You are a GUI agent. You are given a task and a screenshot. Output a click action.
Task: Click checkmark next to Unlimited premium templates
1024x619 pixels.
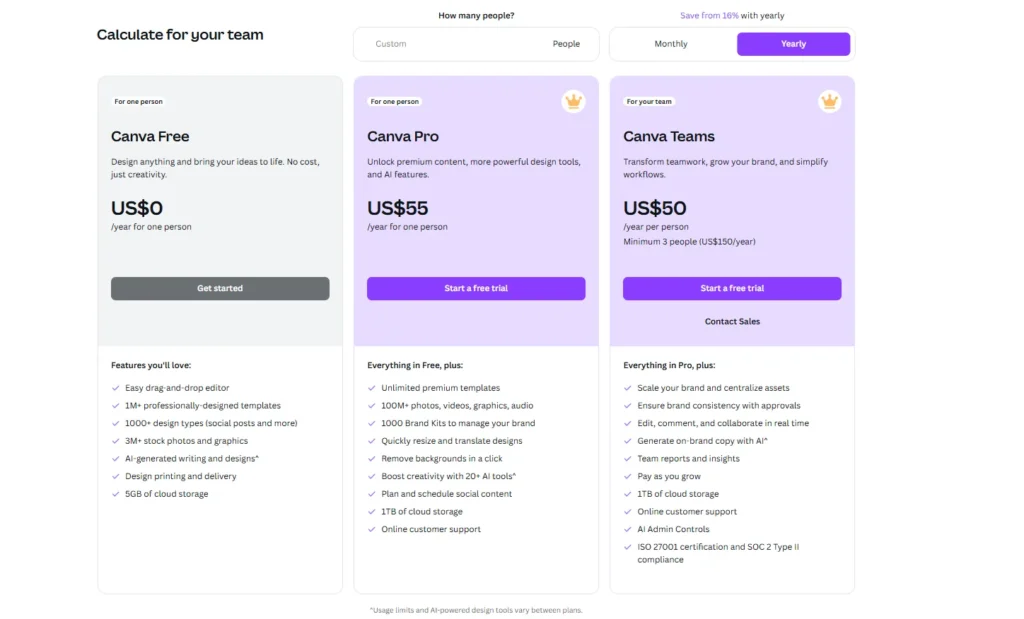tap(372, 388)
